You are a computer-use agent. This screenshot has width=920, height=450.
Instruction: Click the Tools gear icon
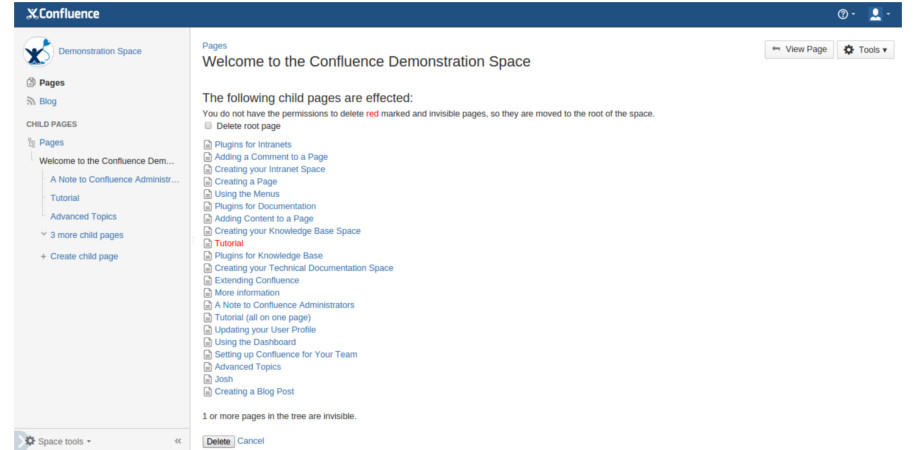click(x=848, y=50)
